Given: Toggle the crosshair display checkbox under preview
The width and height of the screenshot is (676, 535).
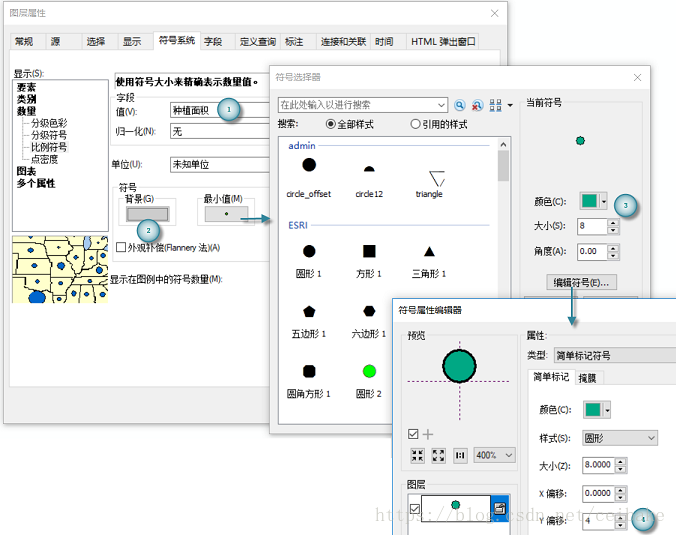Looking at the screenshot, I should coord(413,434).
